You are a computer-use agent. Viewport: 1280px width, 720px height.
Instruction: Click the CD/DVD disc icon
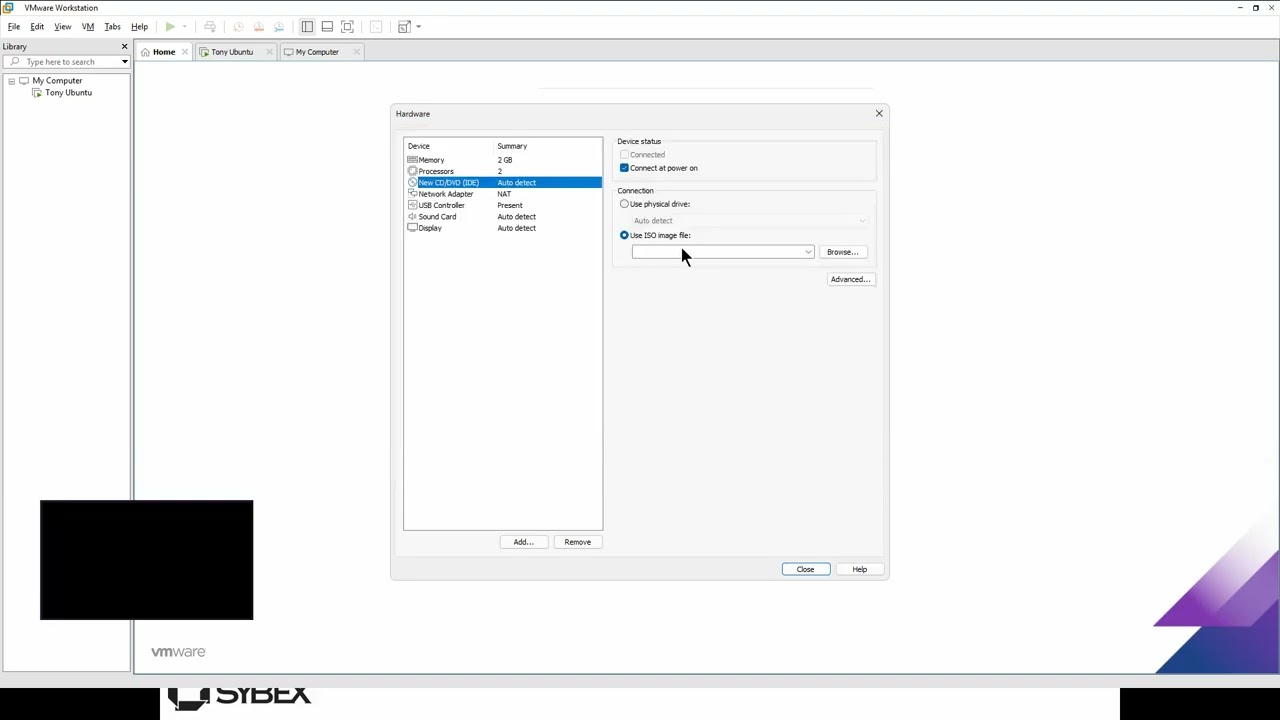(x=412, y=183)
